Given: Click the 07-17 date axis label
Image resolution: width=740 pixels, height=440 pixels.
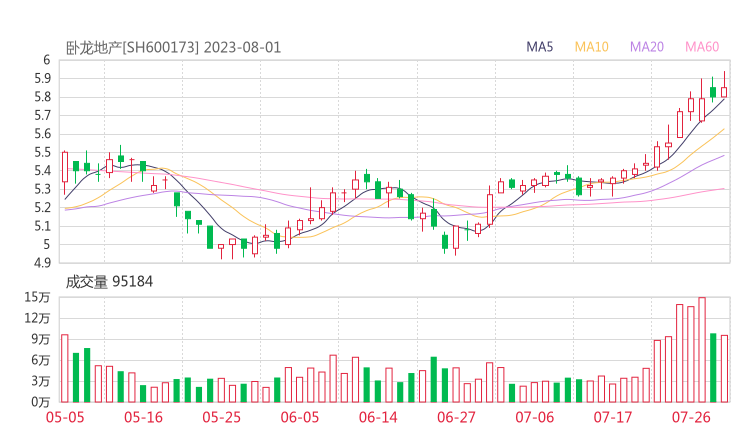Looking at the screenshot, I should click(x=613, y=417).
